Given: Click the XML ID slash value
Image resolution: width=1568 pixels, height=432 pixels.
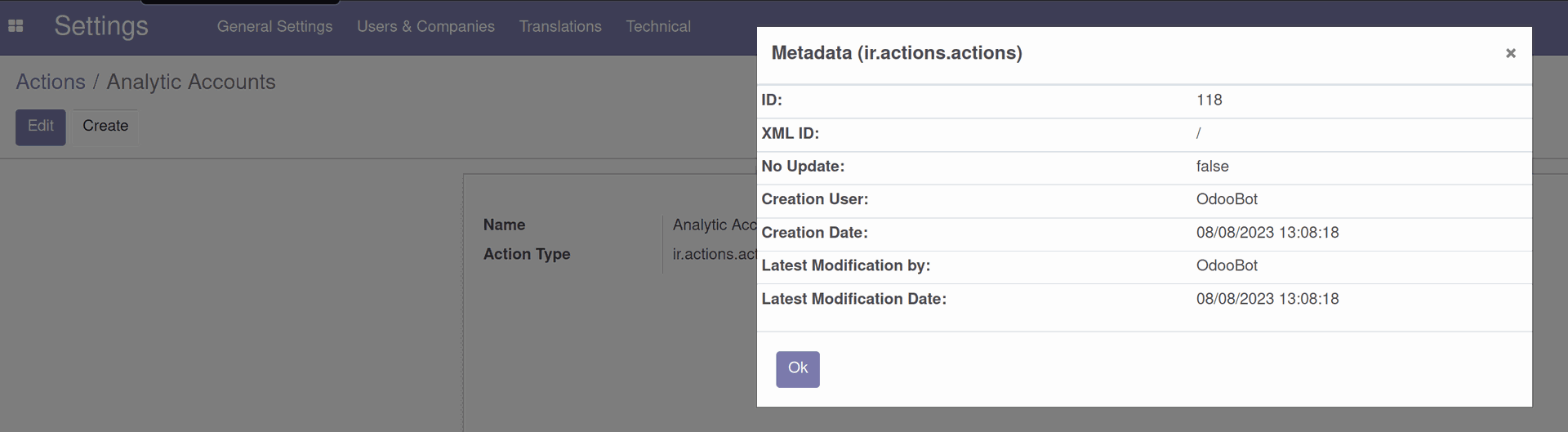Looking at the screenshot, I should [x=1198, y=133].
